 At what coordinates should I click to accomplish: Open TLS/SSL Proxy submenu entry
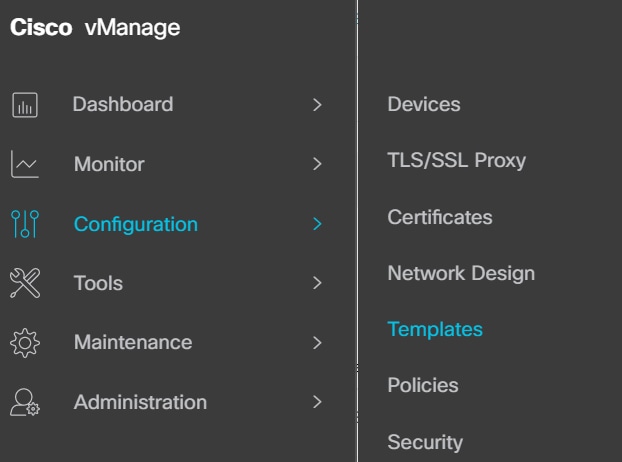[x=457, y=161]
